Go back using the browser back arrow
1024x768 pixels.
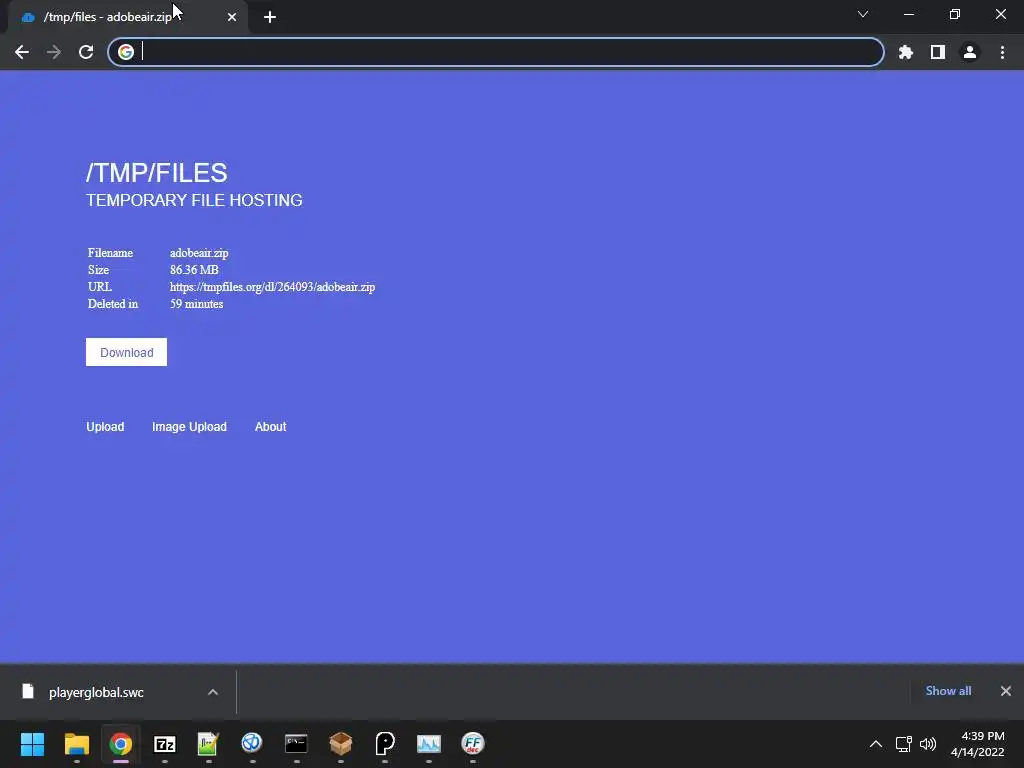(22, 52)
